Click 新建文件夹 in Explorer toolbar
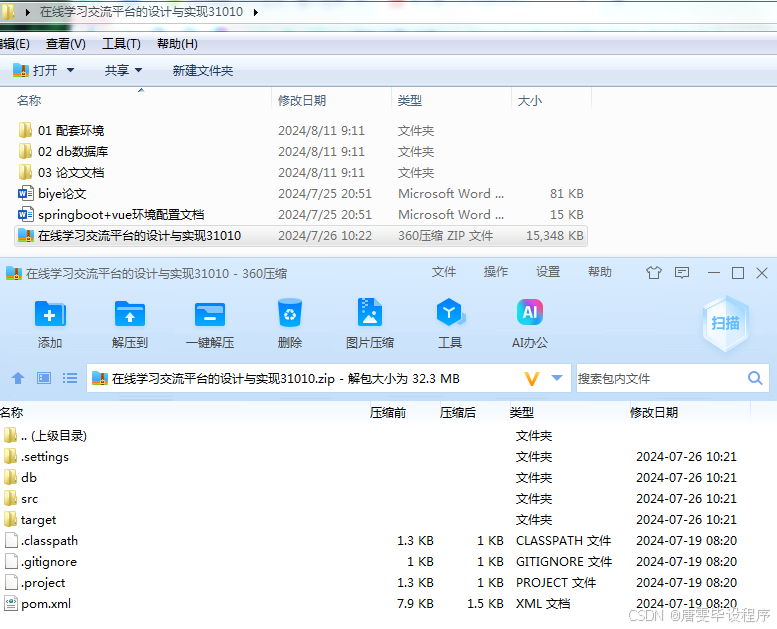Image resolution: width=777 pixels, height=629 pixels. (x=203, y=70)
